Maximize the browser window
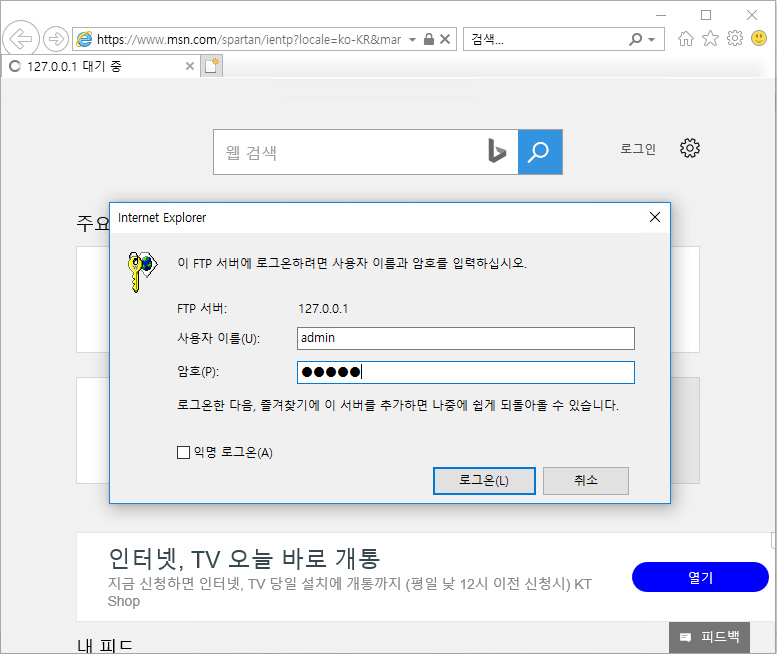 point(706,15)
